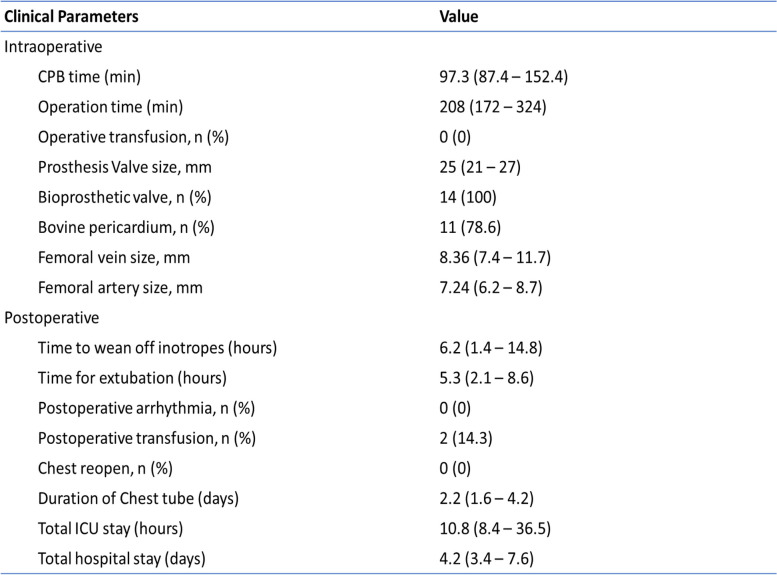Viewport: 777px width, 575px height.
Task: Click the 'Operation time (min)' label
Action: click(x=111, y=107)
